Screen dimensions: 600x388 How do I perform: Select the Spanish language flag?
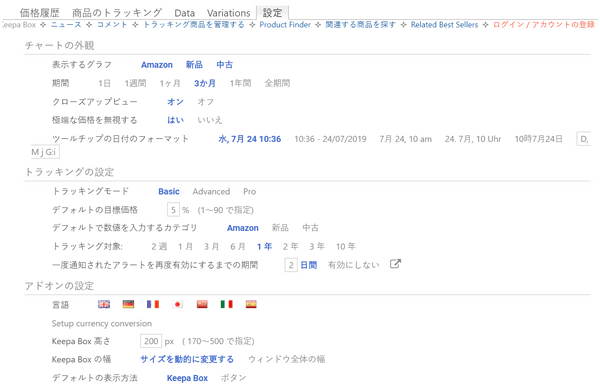tap(251, 304)
